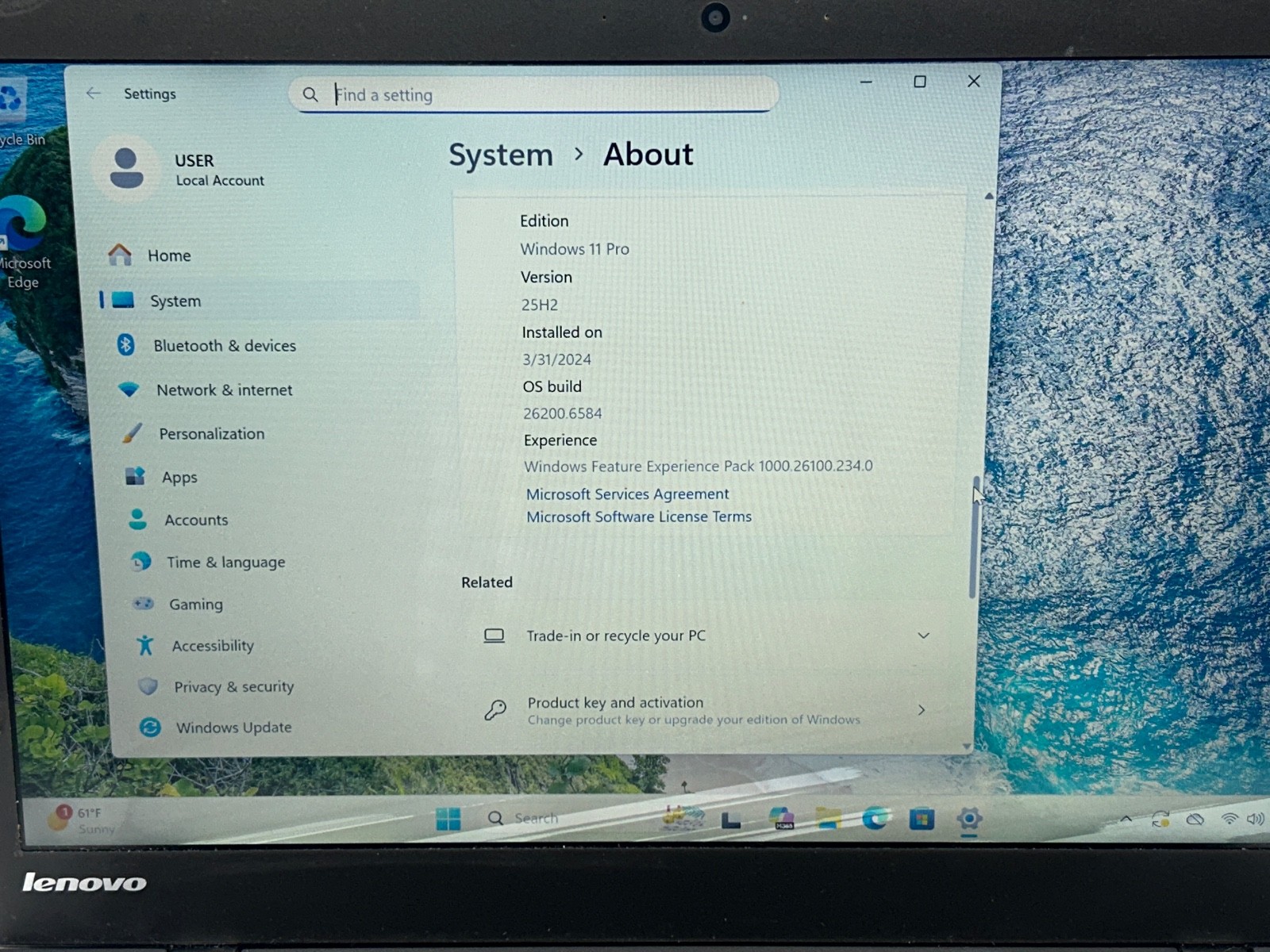Launch Microsoft Edge from the taskbar
1270x952 pixels.
(x=876, y=818)
